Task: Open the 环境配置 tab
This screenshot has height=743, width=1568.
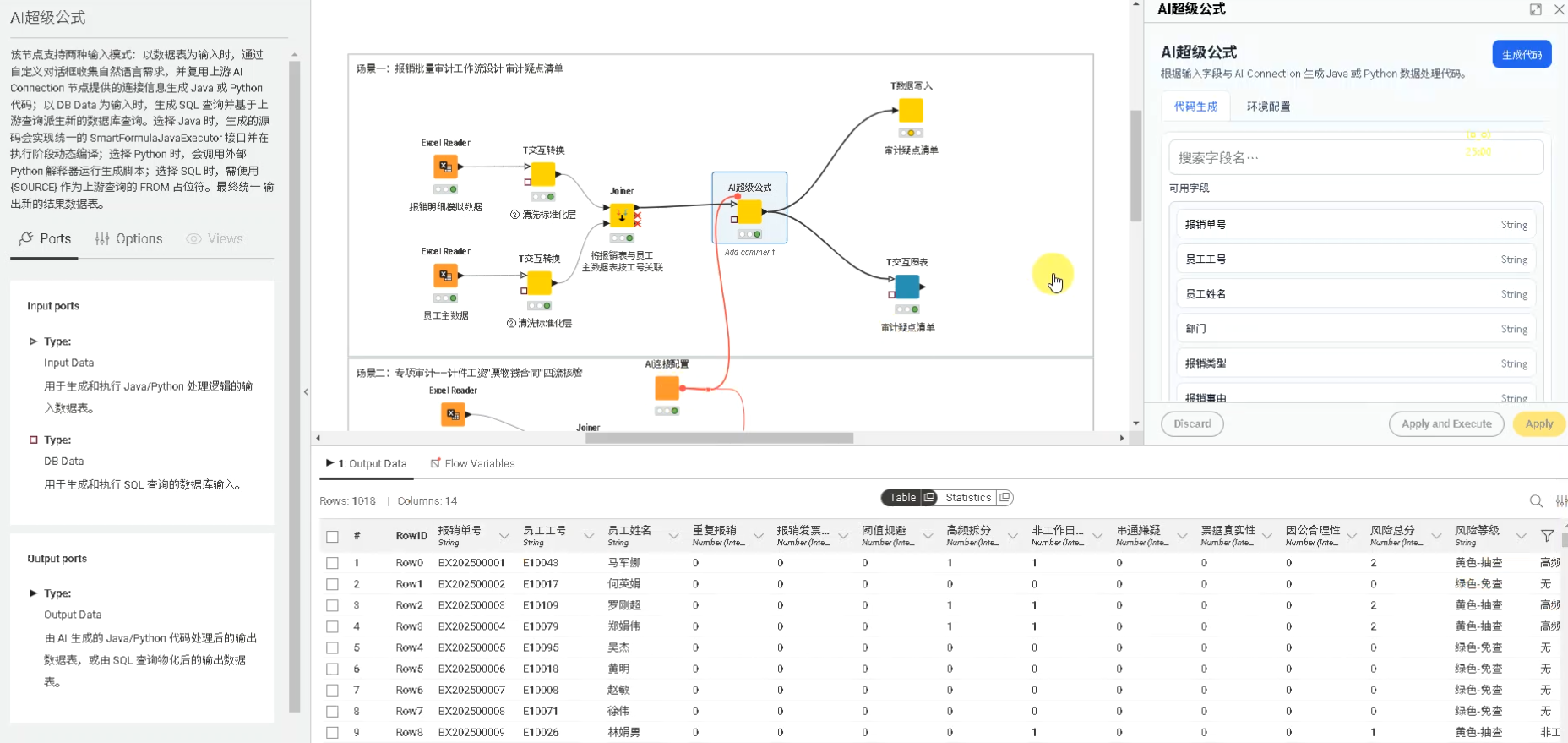Action: coord(1268,107)
